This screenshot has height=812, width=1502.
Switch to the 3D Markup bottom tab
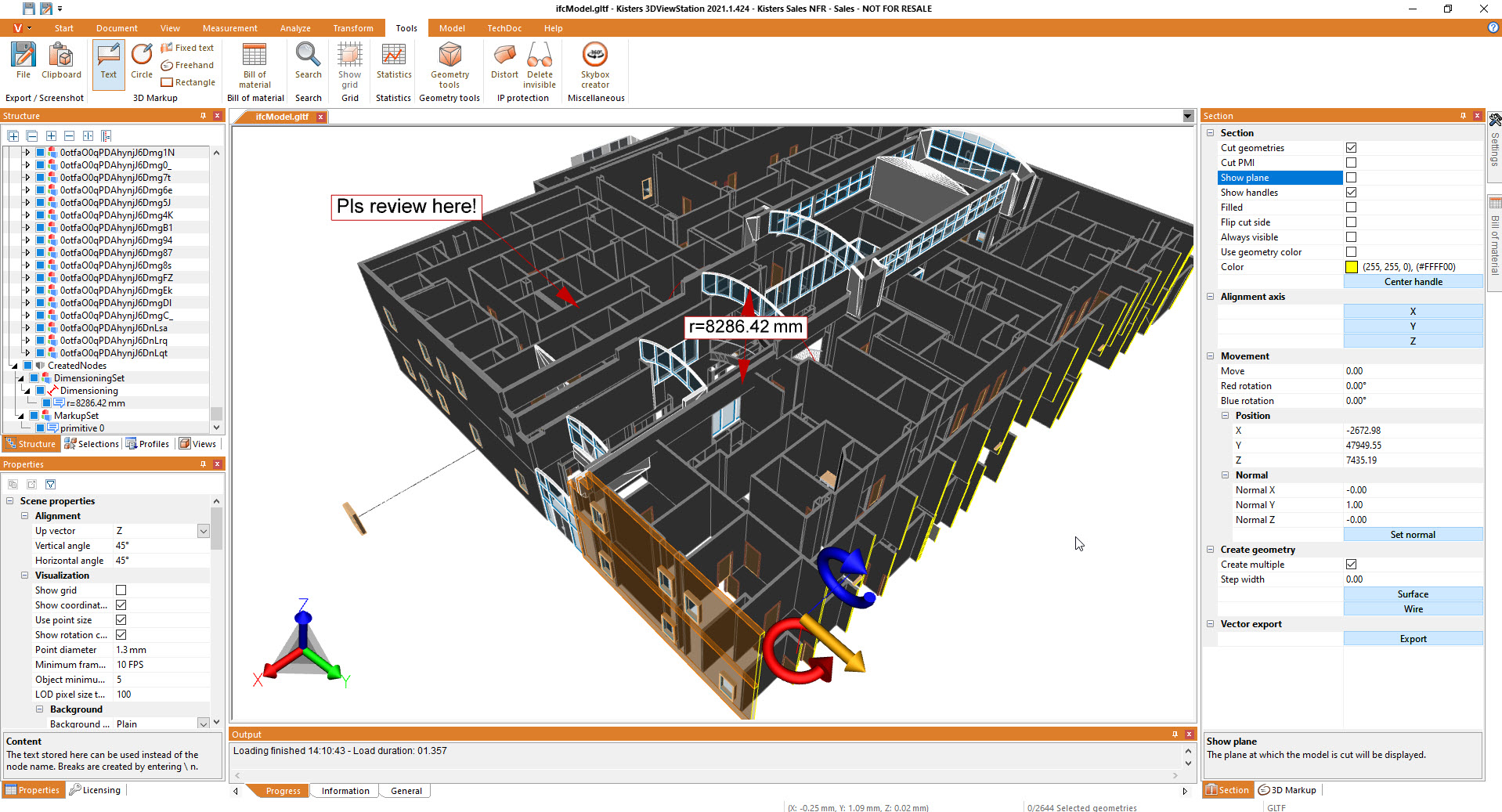click(x=1287, y=790)
